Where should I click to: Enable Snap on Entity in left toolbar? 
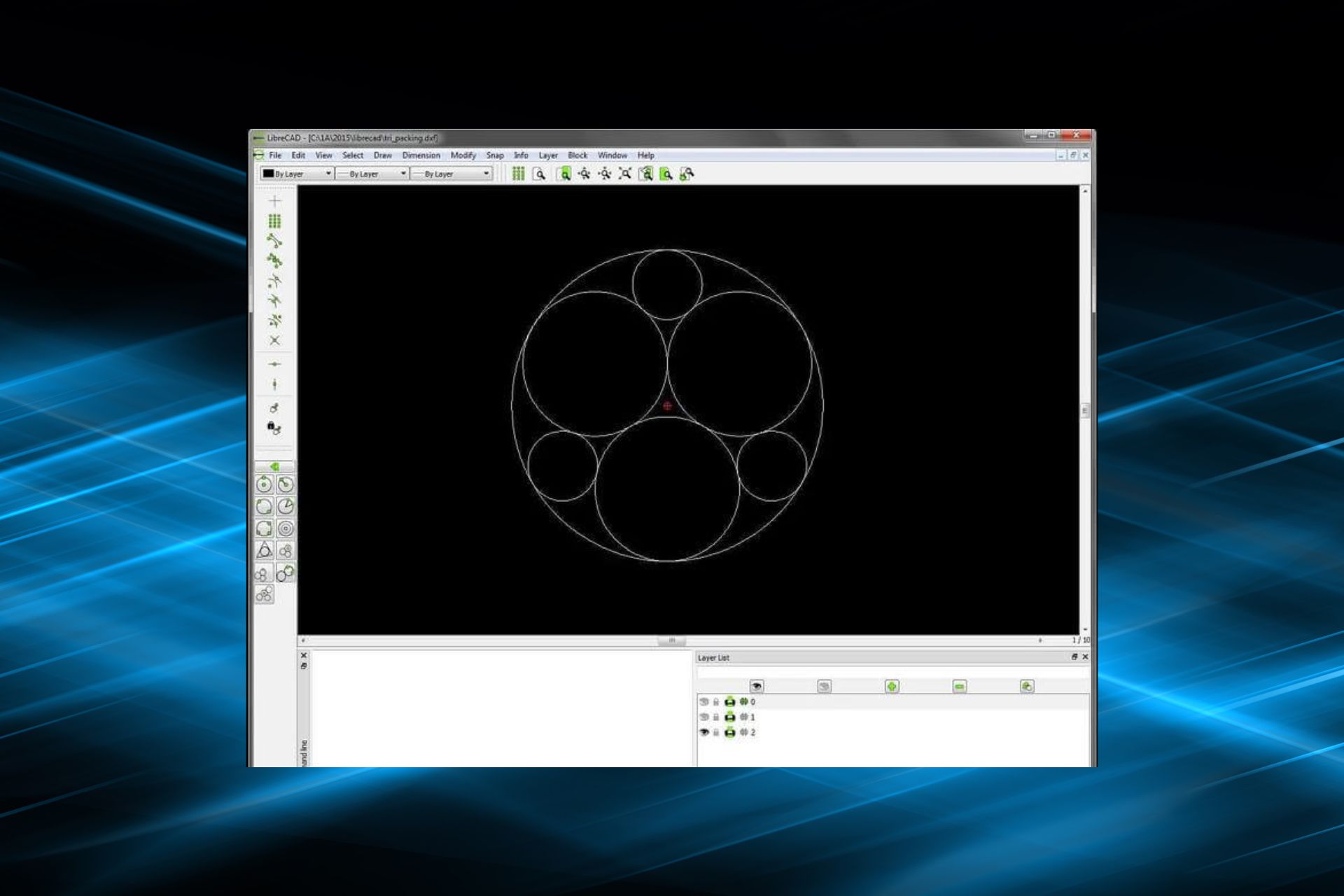click(274, 260)
